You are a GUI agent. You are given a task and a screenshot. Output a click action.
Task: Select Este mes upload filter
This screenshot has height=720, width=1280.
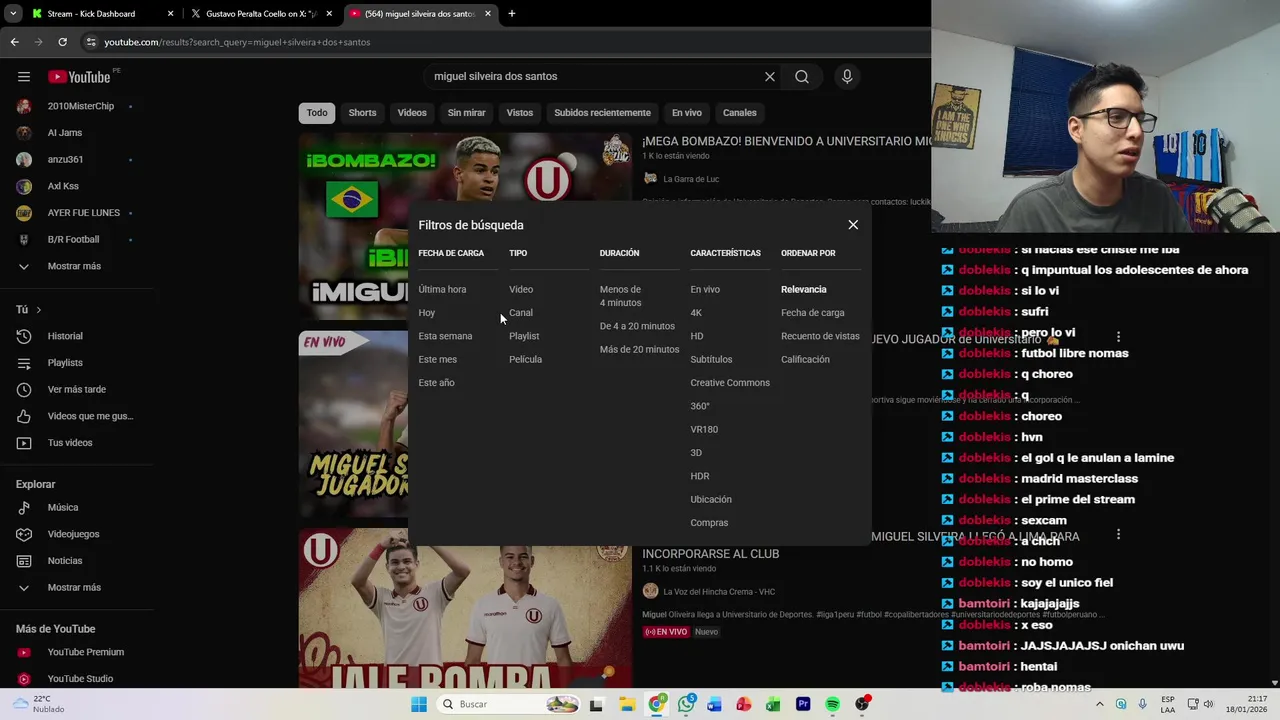pos(437,359)
